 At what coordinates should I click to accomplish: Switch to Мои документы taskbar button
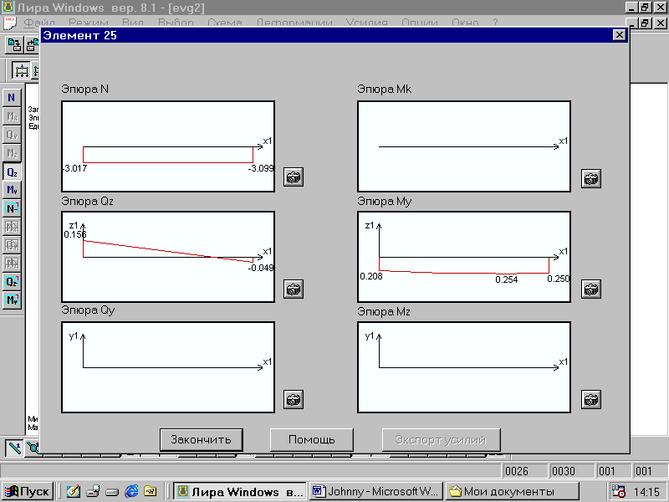pos(512,492)
